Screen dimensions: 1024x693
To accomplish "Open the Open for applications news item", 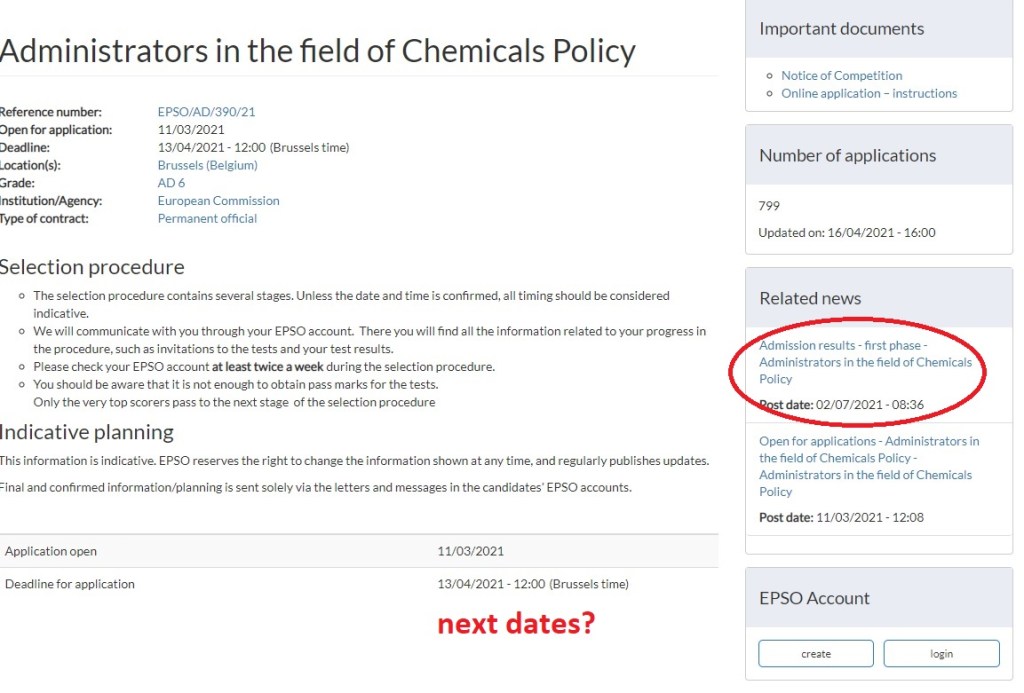I will tap(868, 466).
